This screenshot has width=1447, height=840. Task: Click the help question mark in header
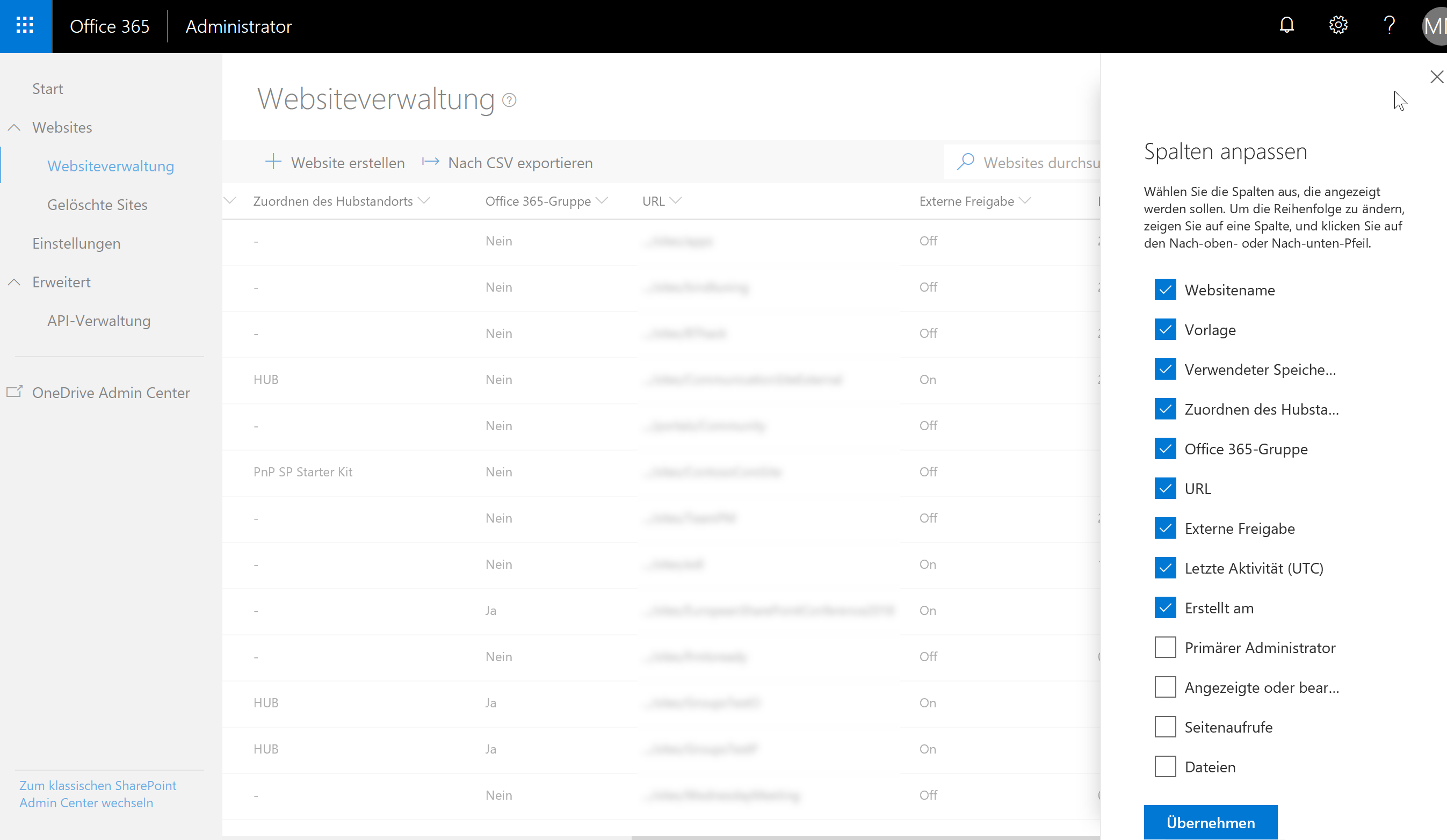click(1389, 26)
